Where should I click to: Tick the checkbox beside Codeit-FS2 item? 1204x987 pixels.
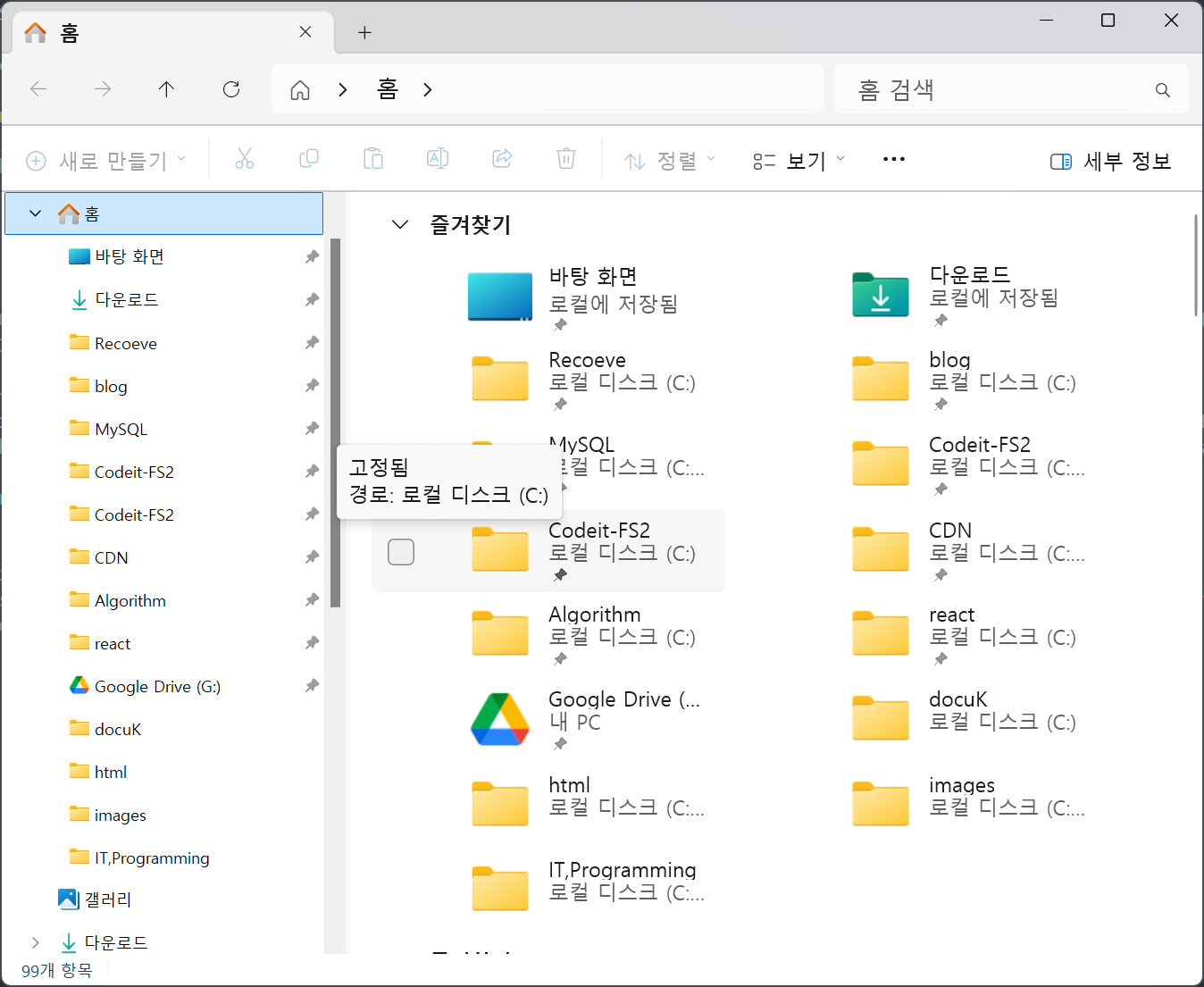(x=401, y=552)
